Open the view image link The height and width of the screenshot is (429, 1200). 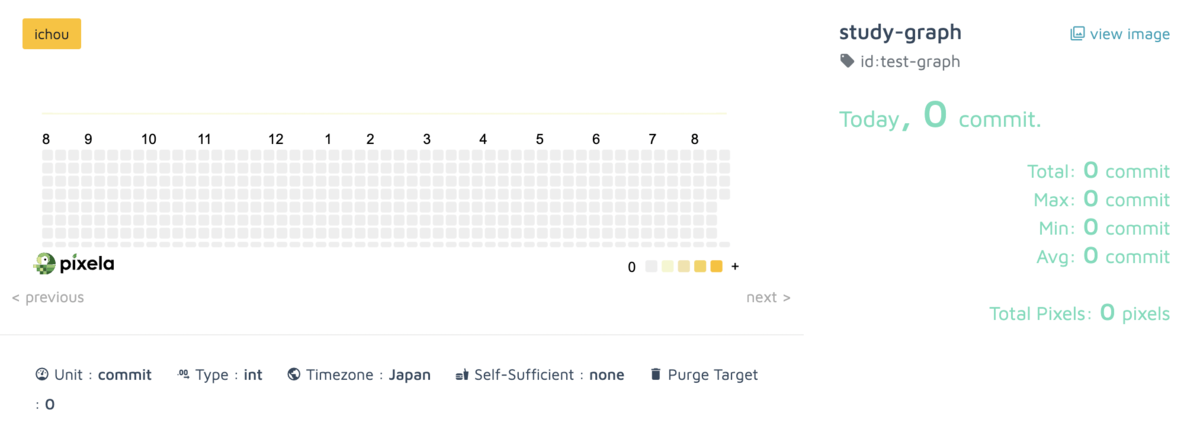(1120, 34)
